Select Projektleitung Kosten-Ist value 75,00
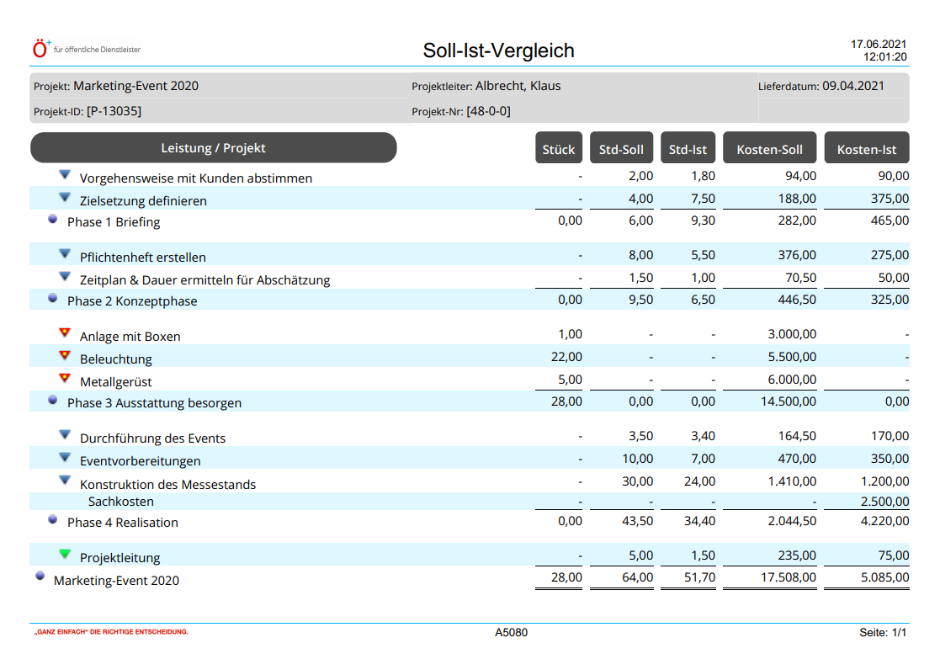This screenshot has width=940, height=659. [893, 555]
